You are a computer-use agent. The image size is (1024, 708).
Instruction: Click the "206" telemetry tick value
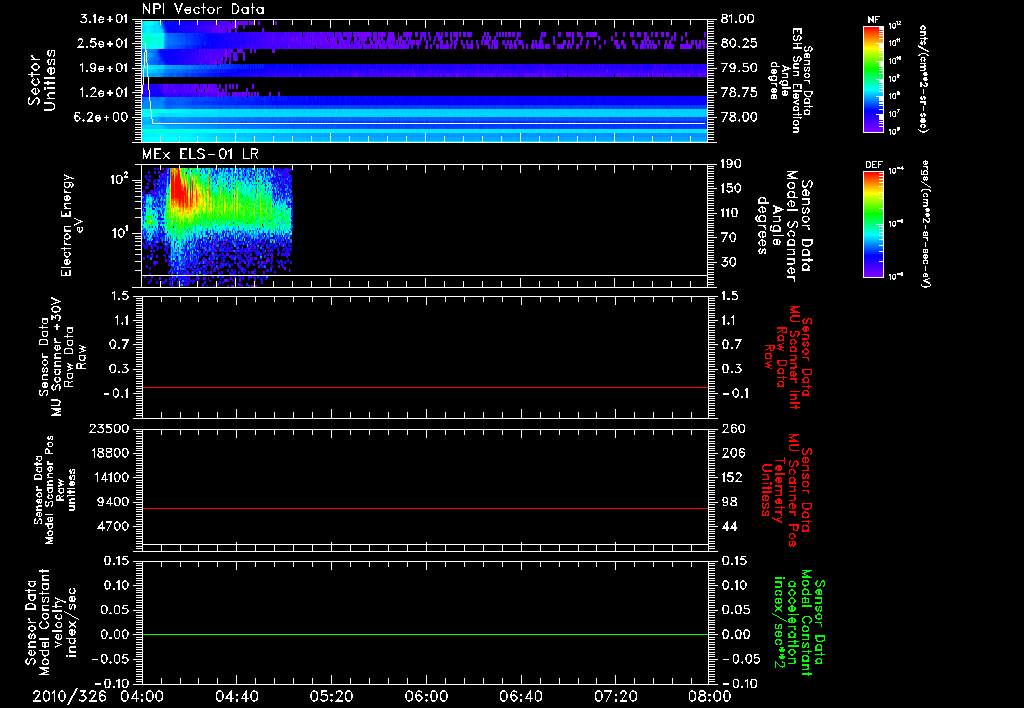pyautogui.click(x=731, y=453)
